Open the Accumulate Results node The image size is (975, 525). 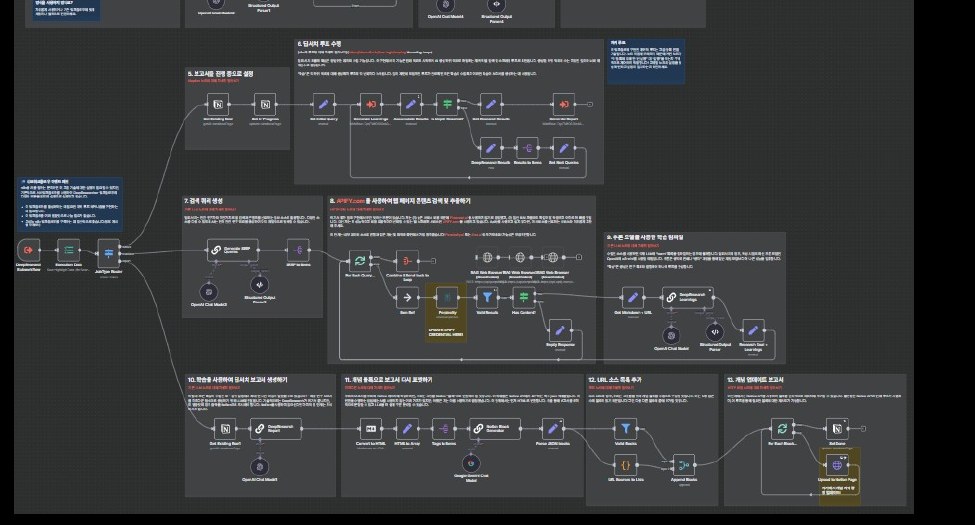(410, 105)
